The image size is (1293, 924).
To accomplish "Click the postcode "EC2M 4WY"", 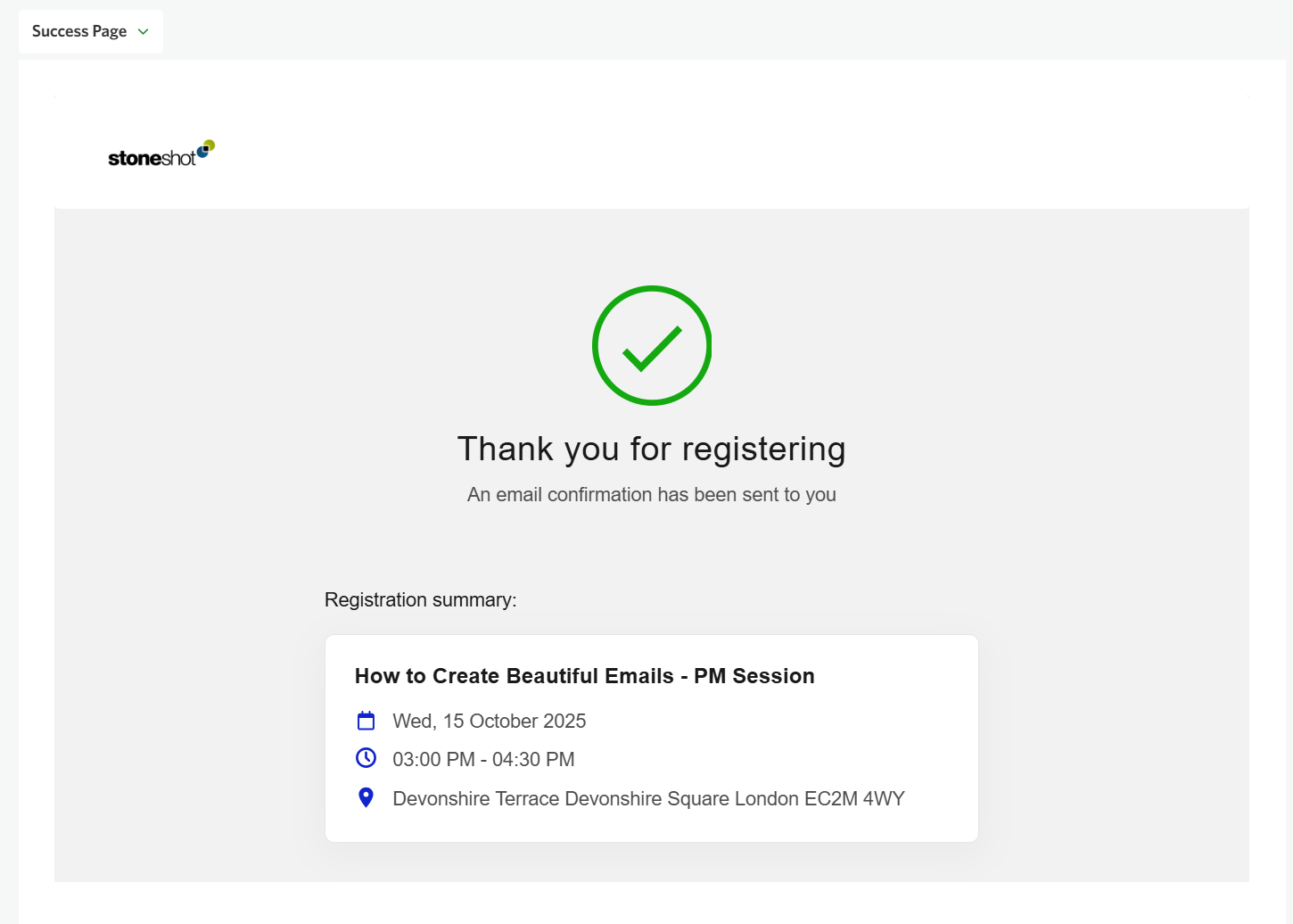I will (854, 799).
